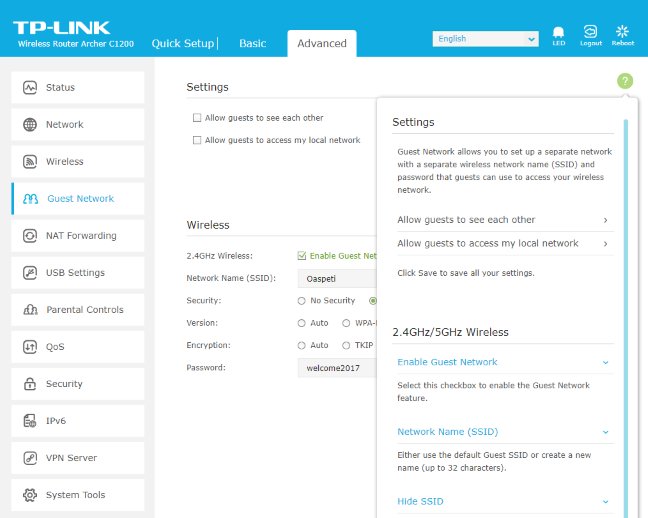Check Allow guests to access my local network

(197, 140)
